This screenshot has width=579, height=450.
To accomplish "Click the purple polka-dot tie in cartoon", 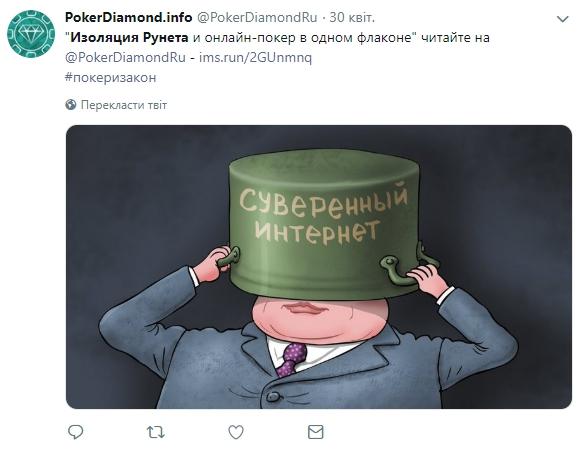I will pyautogui.click(x=292, y=359).
